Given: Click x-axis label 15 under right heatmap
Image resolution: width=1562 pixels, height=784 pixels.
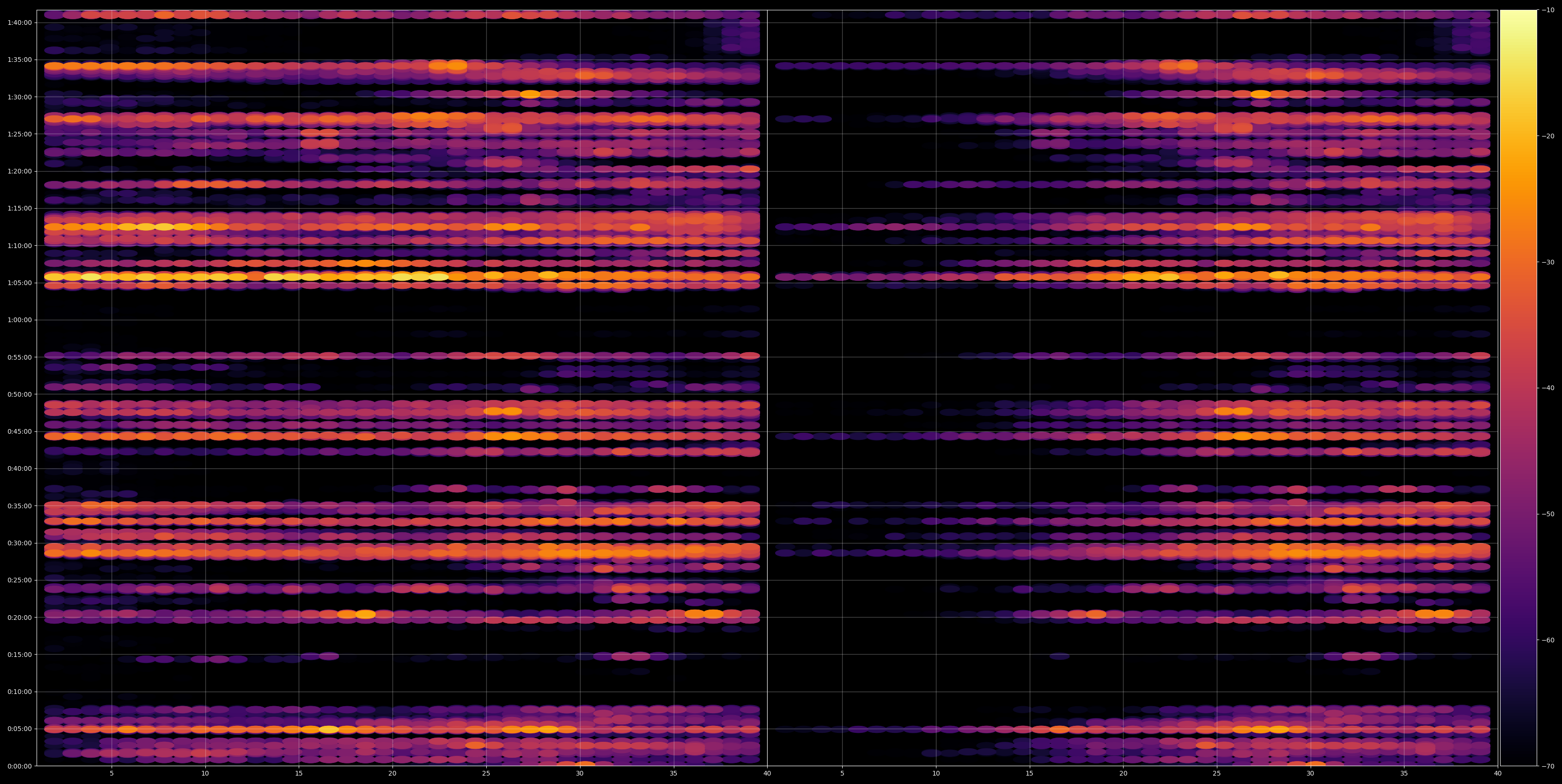Looking at the screenshot, I should point(1030,774).
